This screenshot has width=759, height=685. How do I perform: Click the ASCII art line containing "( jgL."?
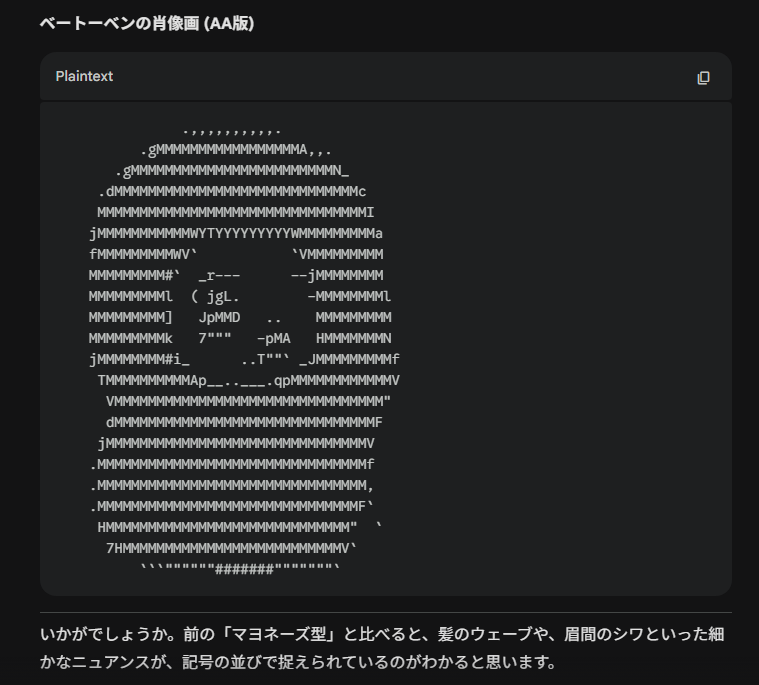tap(240, 297)
